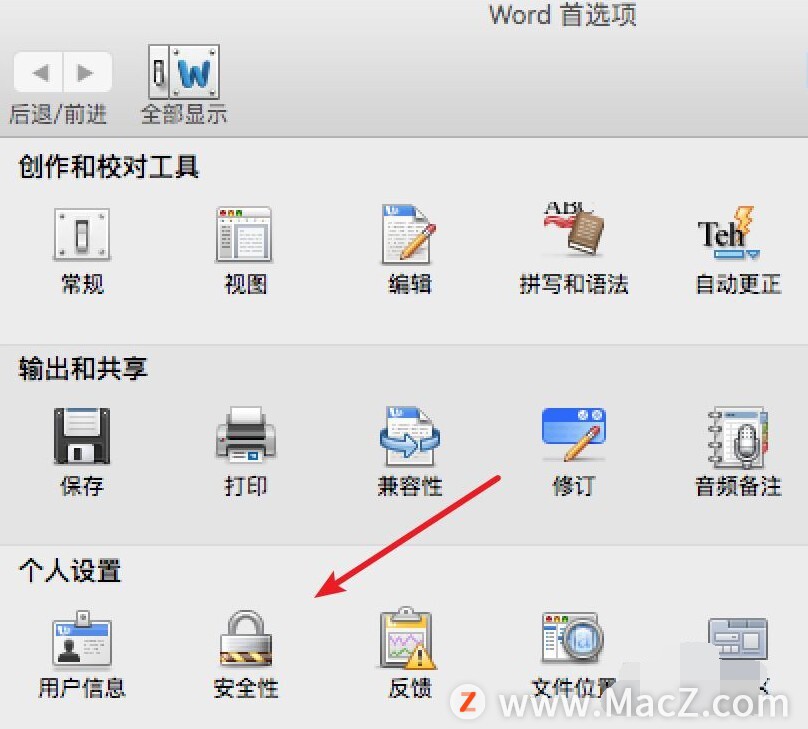This screenshot has height=729, width=808.
Task: Click the 修订 text label
Action: (x=574, y=486)
